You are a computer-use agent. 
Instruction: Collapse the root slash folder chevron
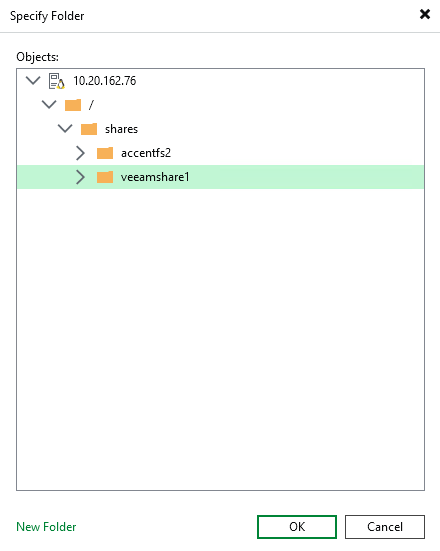(49, 104)
